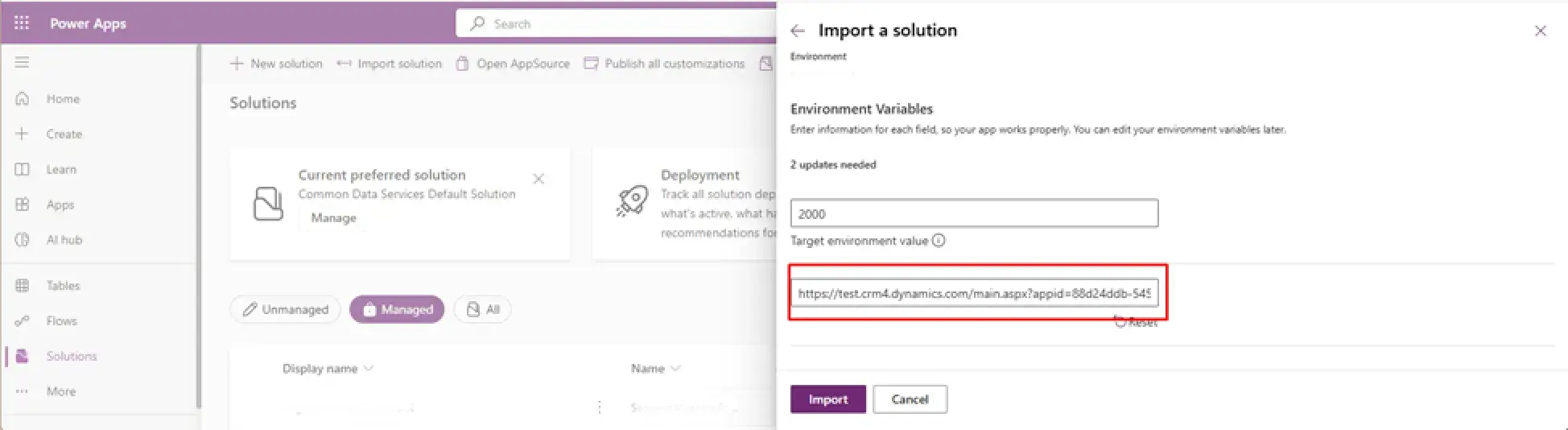This screenshot has width=1568, height=430.
Task: Click Import solution in the command bar
Action: [x=390, y=64]
